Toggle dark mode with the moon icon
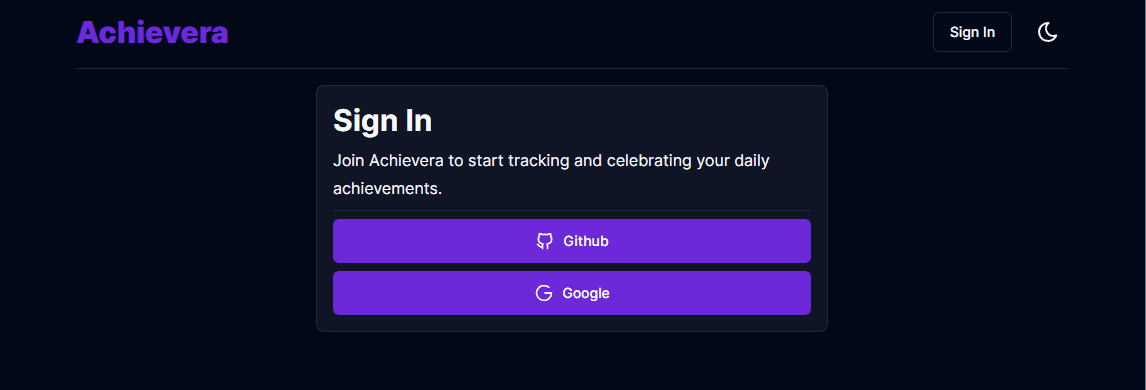 [1047, 32]
